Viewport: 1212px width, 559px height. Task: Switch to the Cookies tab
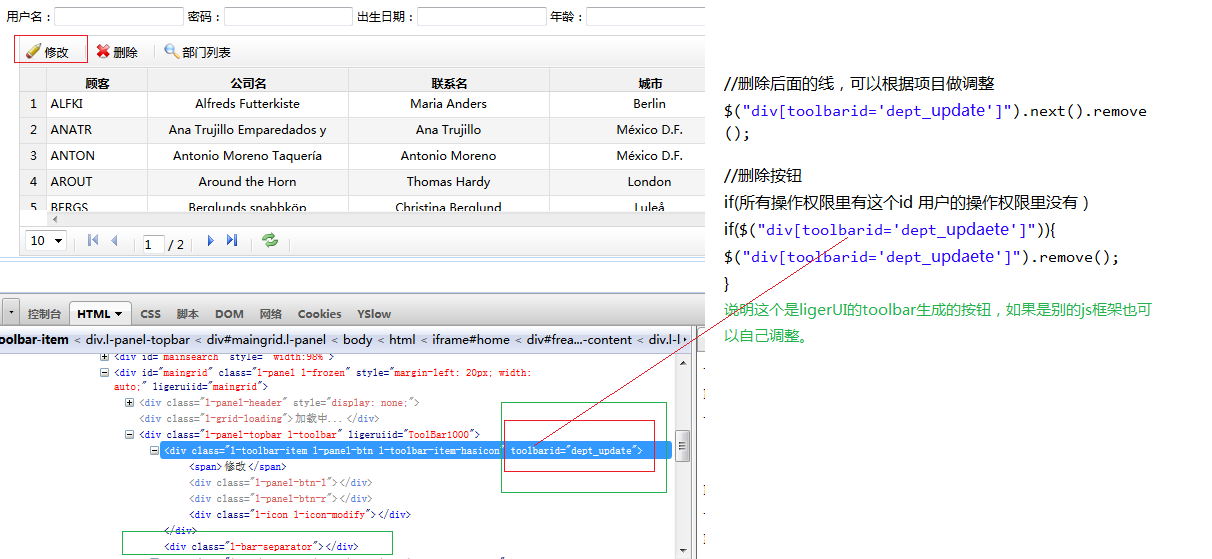[x=319, y=314]
